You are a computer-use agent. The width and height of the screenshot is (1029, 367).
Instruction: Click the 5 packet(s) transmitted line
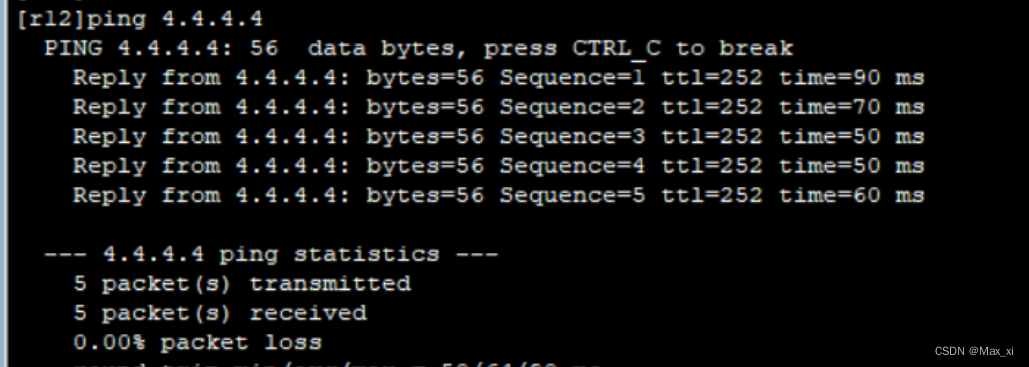click(x=242, y=284)
